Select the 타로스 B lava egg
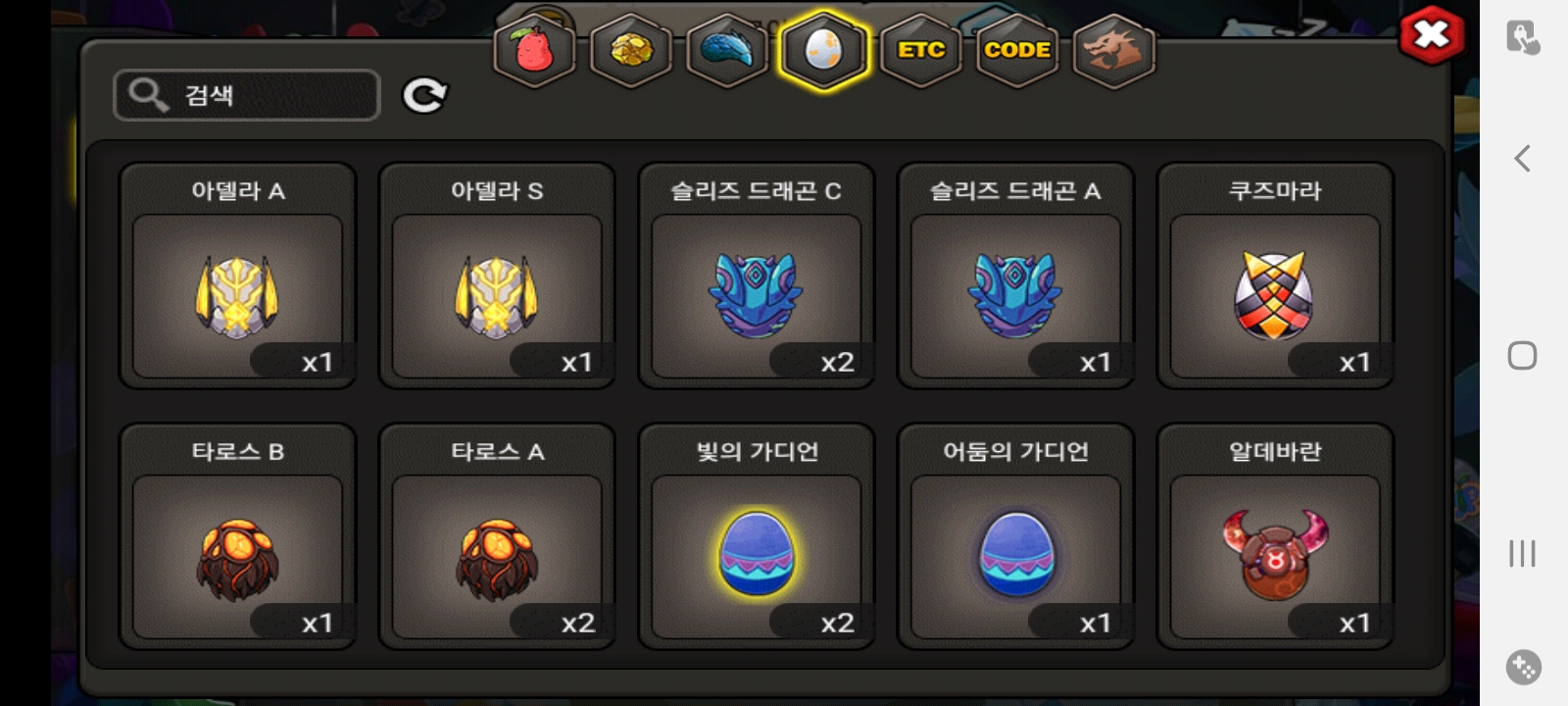 tap(237, 536)
